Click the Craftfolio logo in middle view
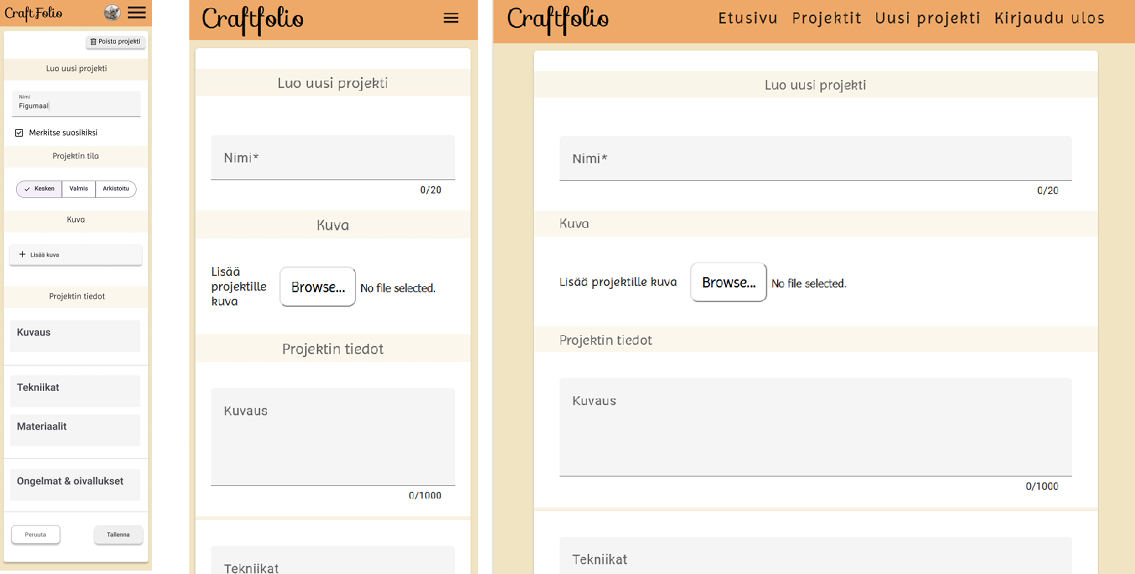This screenshot has height=574, width=1135. pyautogui.click(x=252, y=19)
